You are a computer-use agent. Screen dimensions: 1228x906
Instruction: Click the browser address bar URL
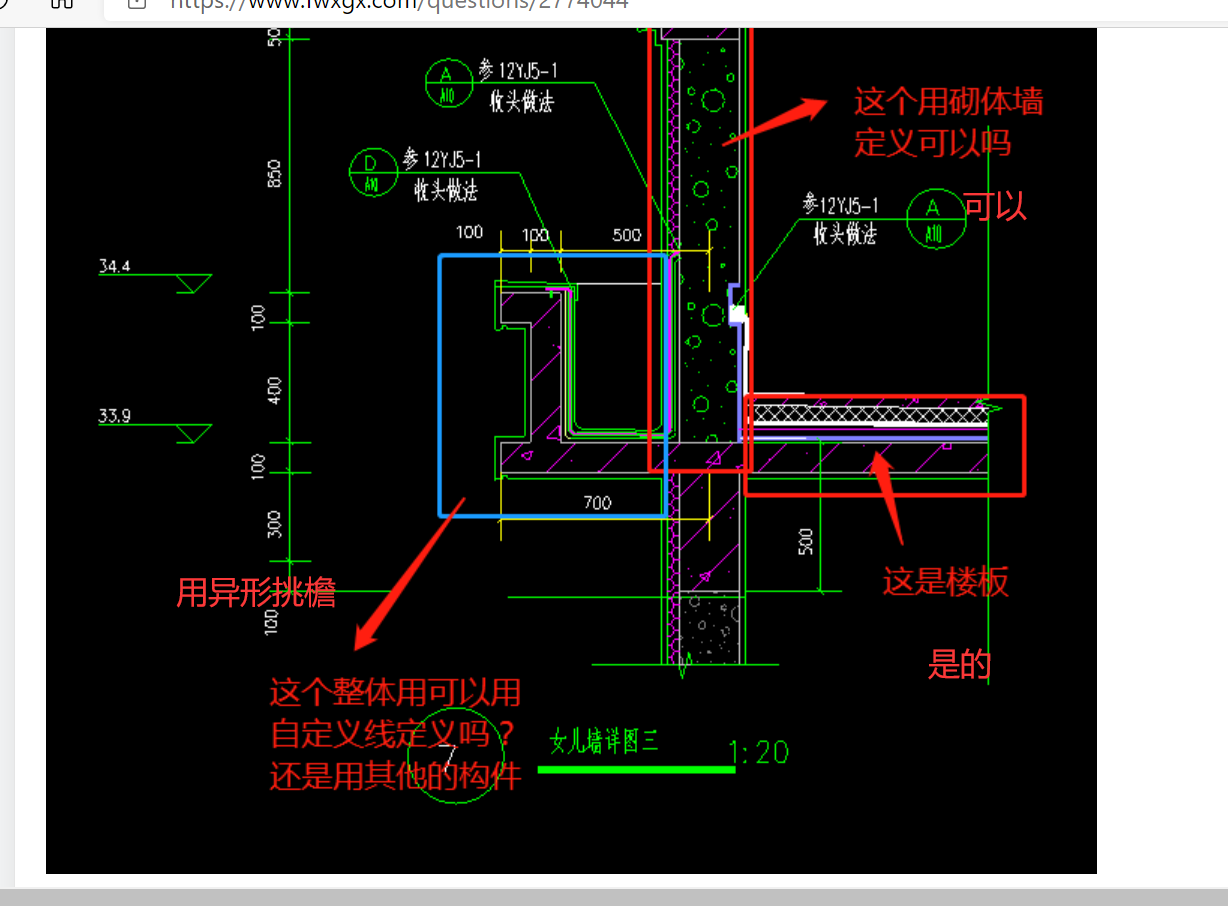399,4
